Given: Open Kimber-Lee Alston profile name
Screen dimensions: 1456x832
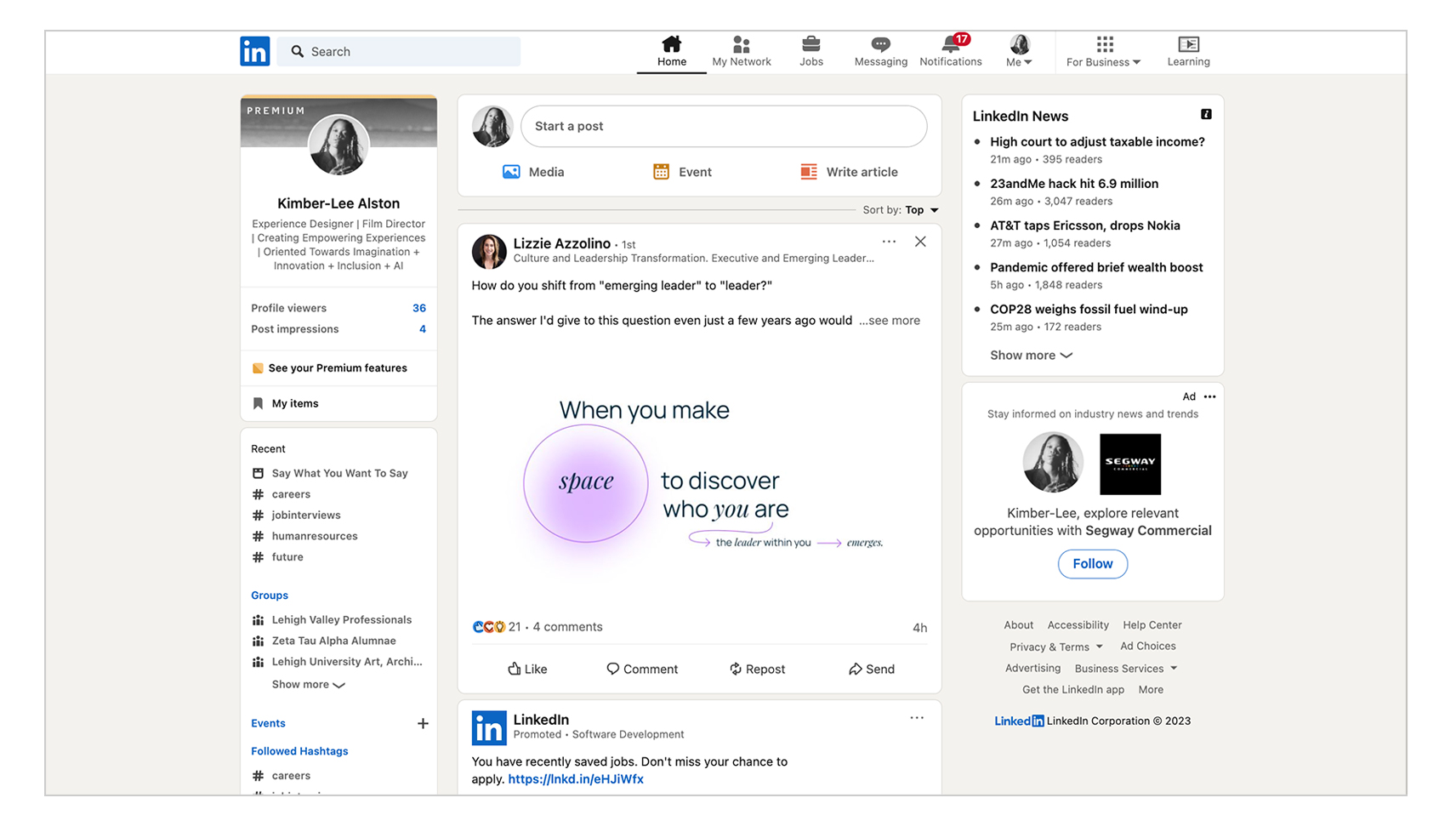Looking at the screenshot, I should (338, 203).
